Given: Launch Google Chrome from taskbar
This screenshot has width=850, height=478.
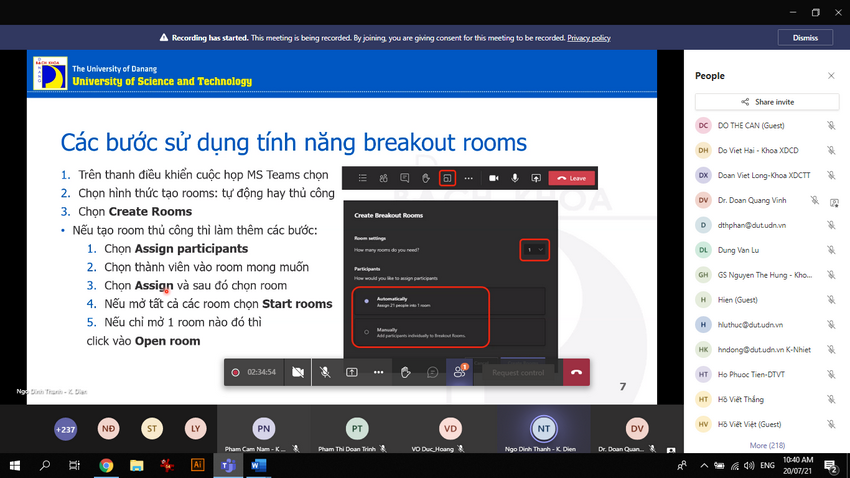Looking at the screenshot, I should 106,466.
